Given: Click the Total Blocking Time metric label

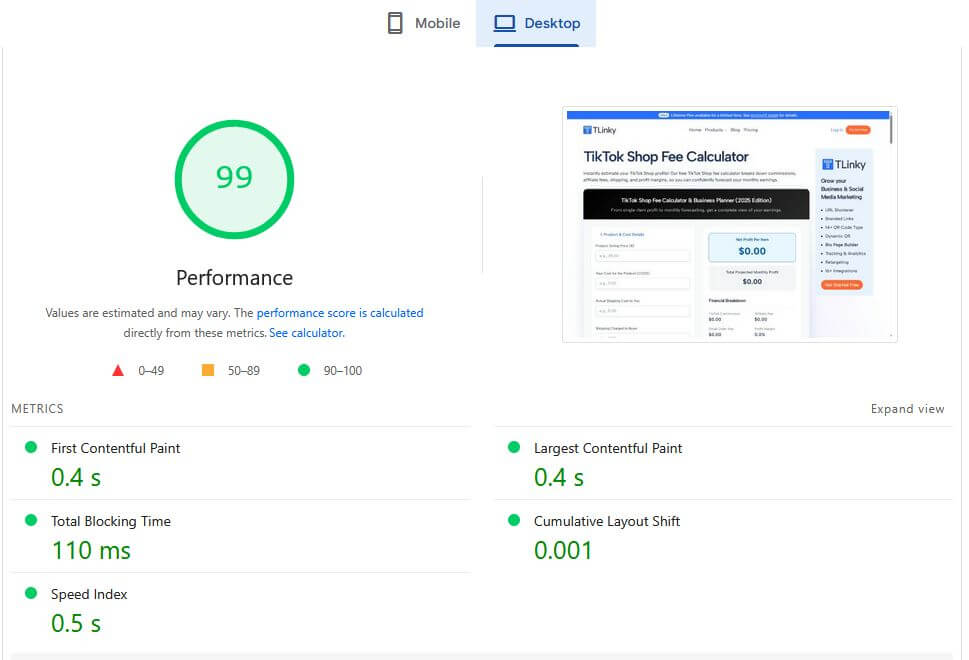Looking at the screenshot, I should coord(110,521).
